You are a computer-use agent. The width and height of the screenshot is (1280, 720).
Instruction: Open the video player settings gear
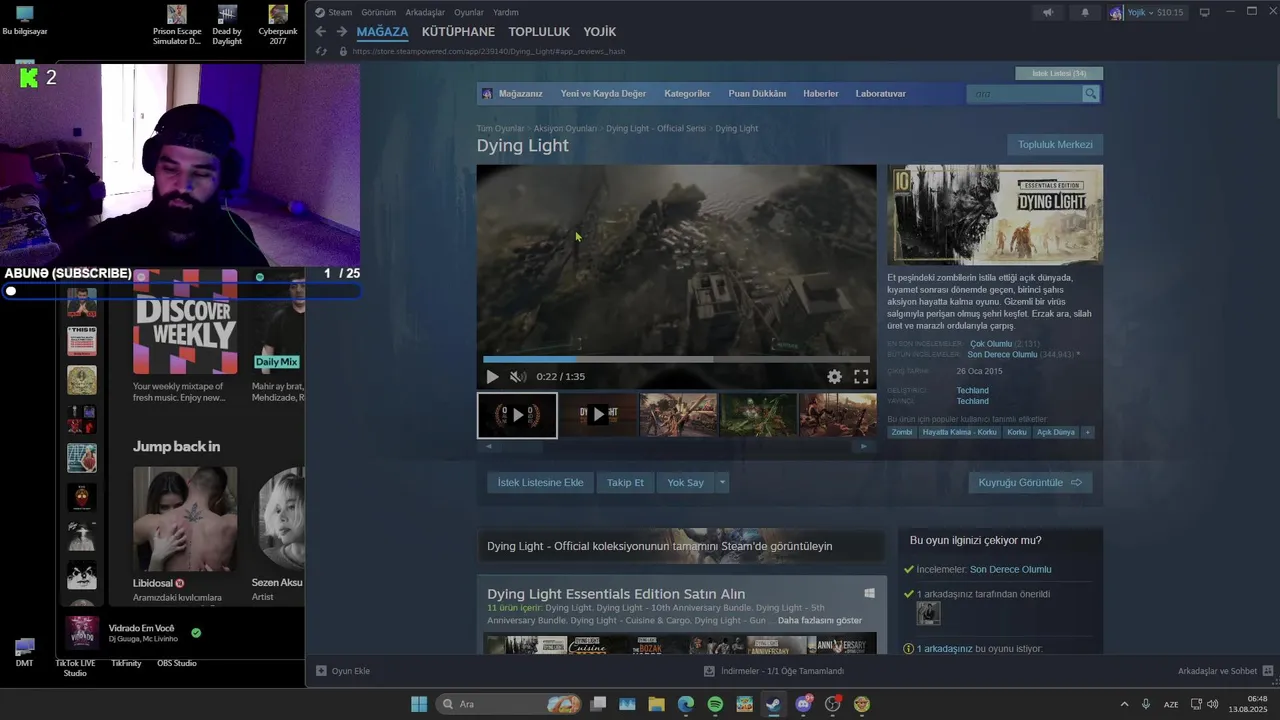point(834,377)
